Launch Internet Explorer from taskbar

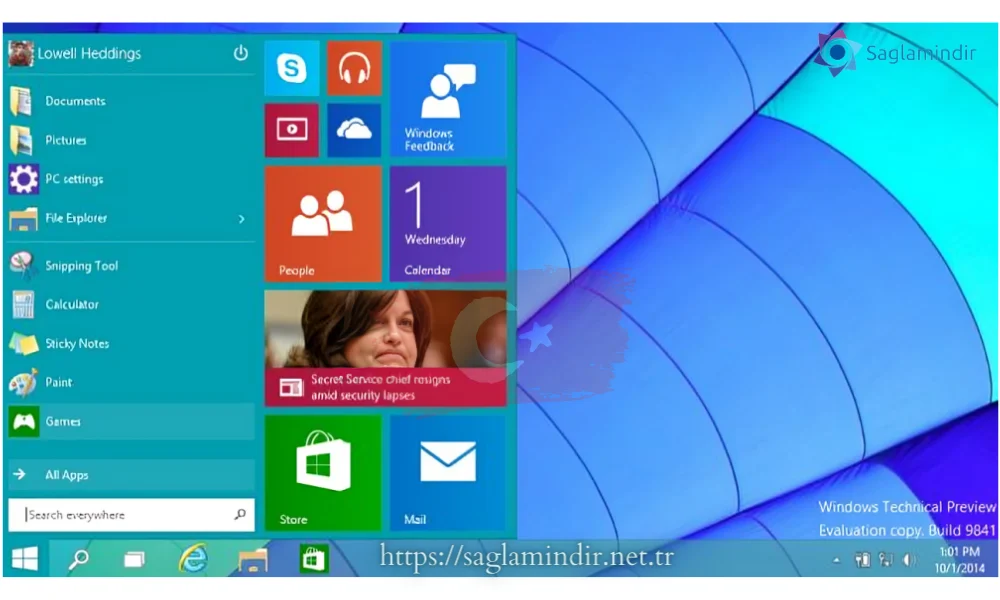point(193,559)
